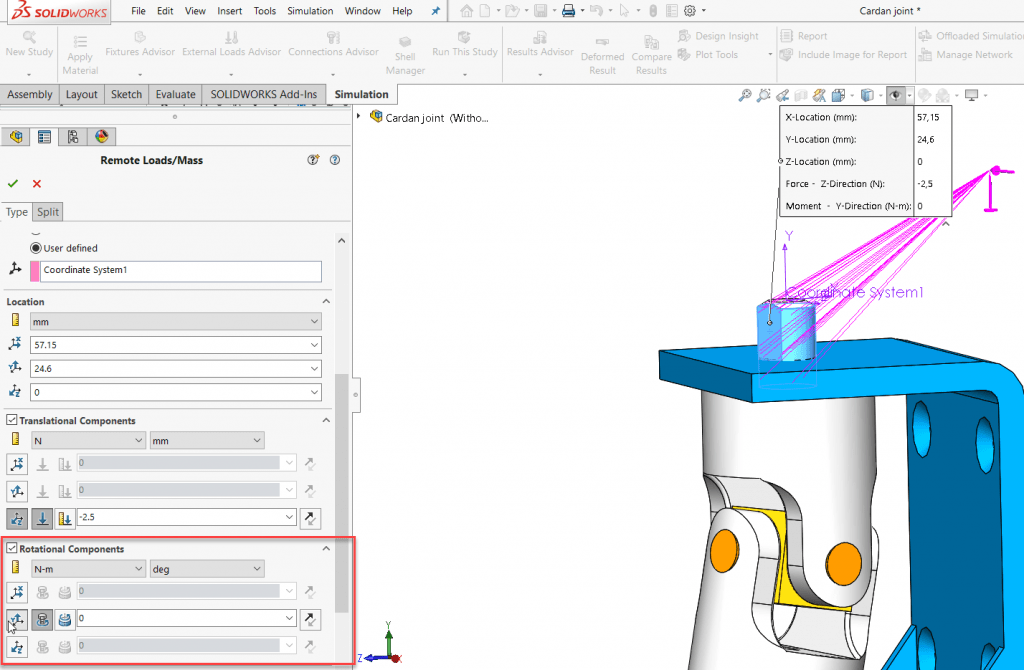The width and height of the screenshot is (1024, 670).
Task: Open the PropertyManager tab icon
Action: point(44,136)
